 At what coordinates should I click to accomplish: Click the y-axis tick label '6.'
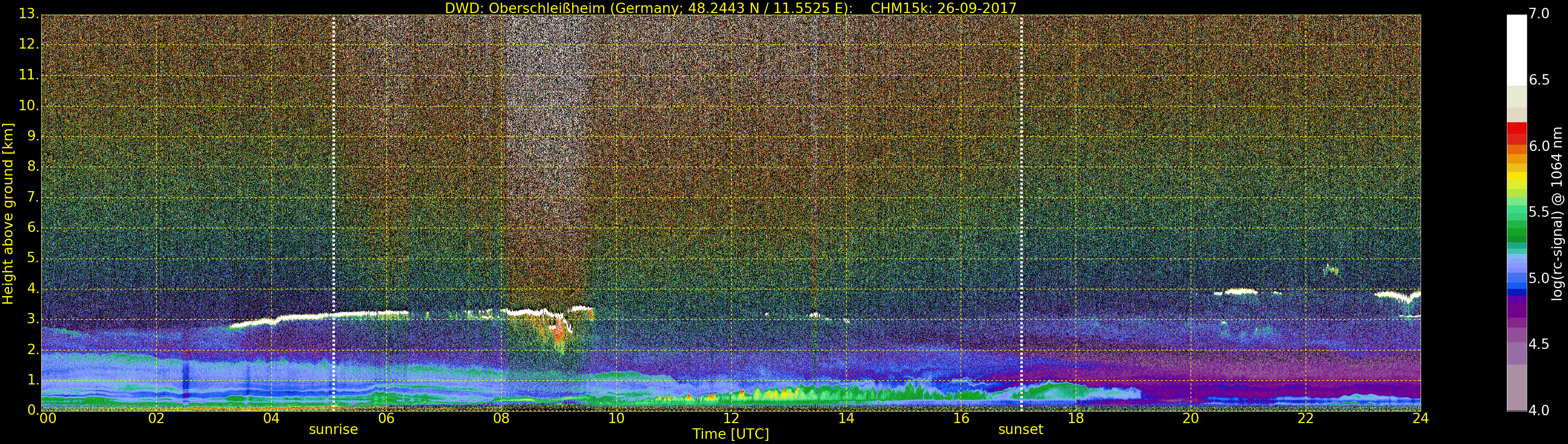pyautogui.click(x=33, y=227)
